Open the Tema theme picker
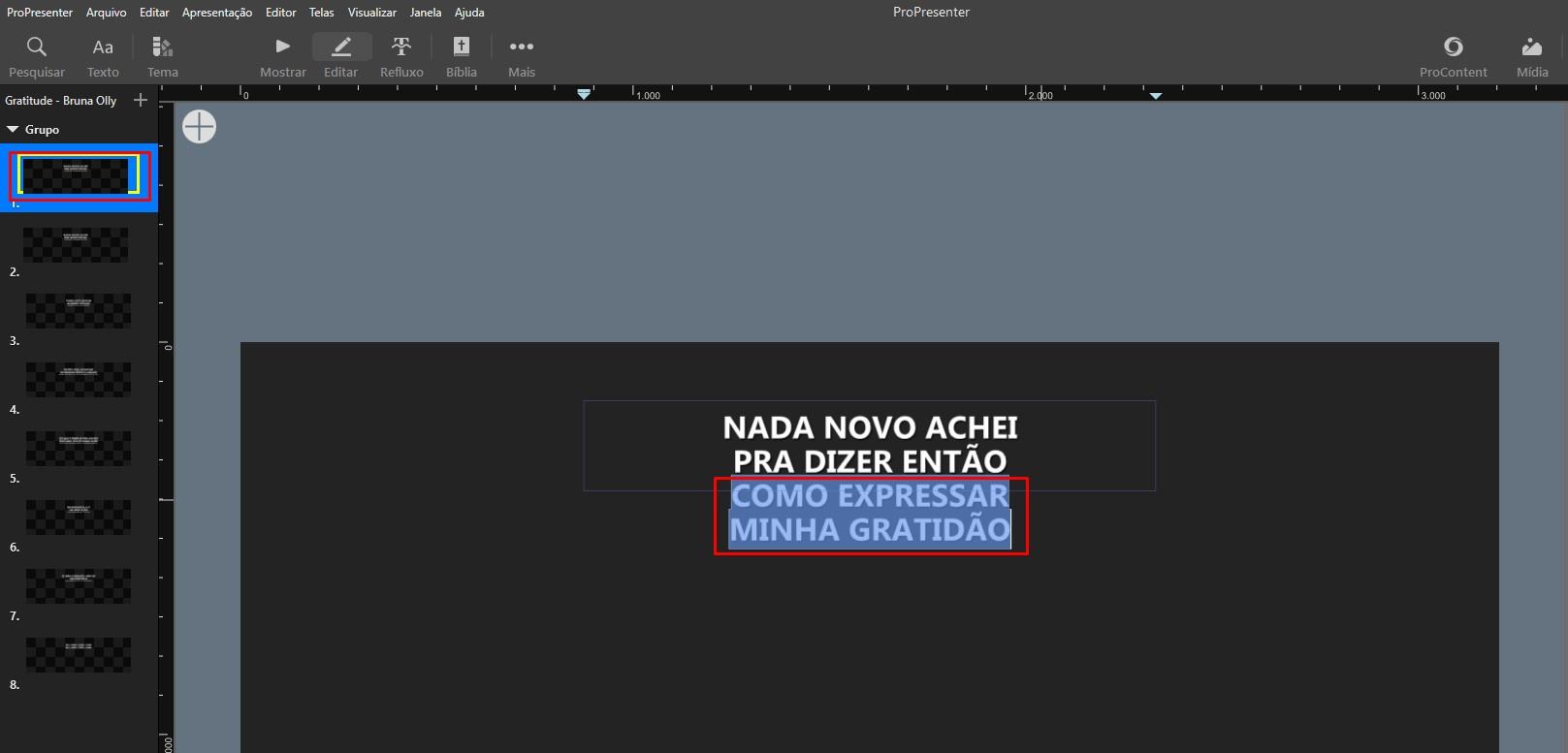This screenshot has height=753, width=1568. (x=163, y=57)
